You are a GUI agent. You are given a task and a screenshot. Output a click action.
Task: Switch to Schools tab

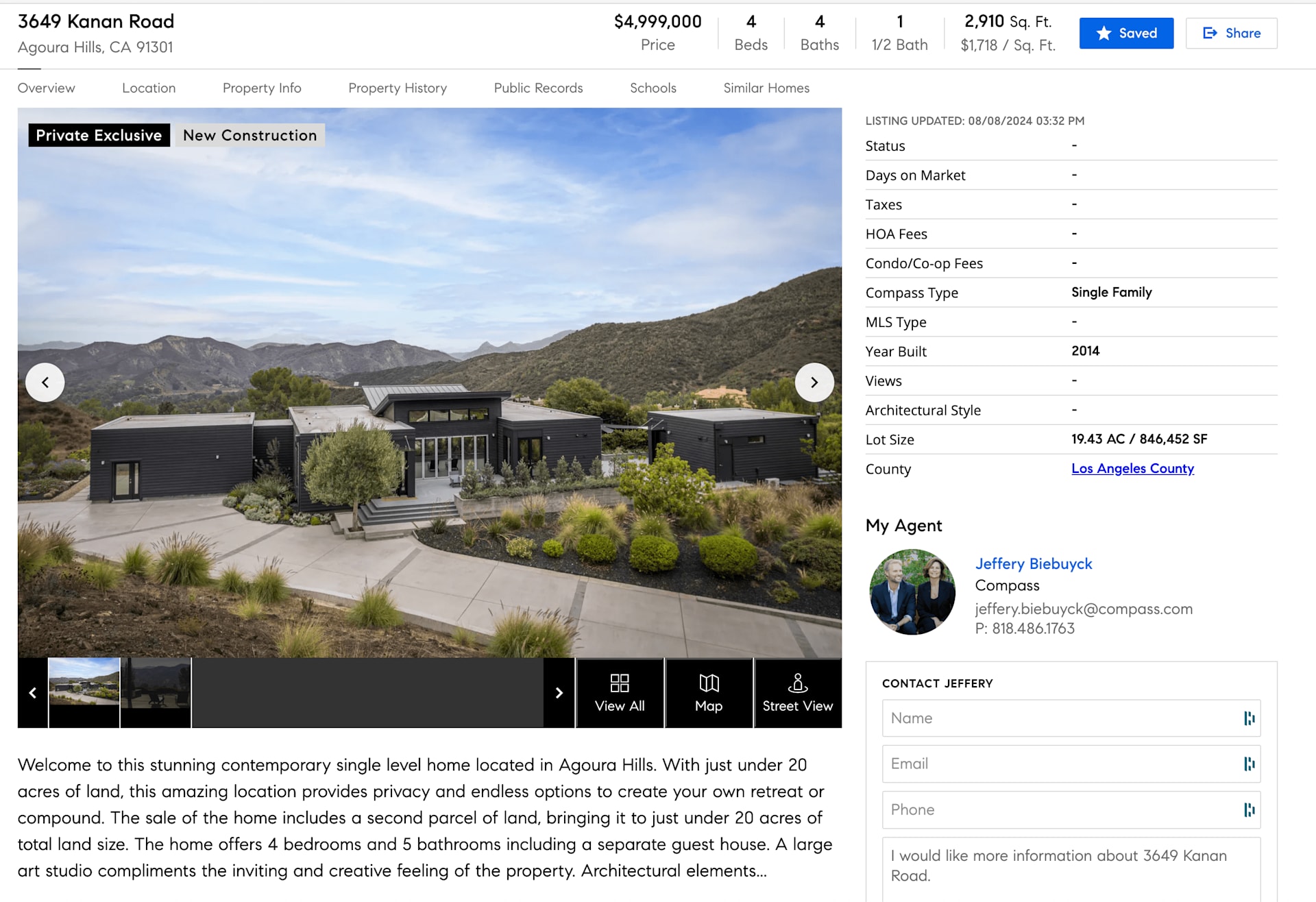pos(653,88)
